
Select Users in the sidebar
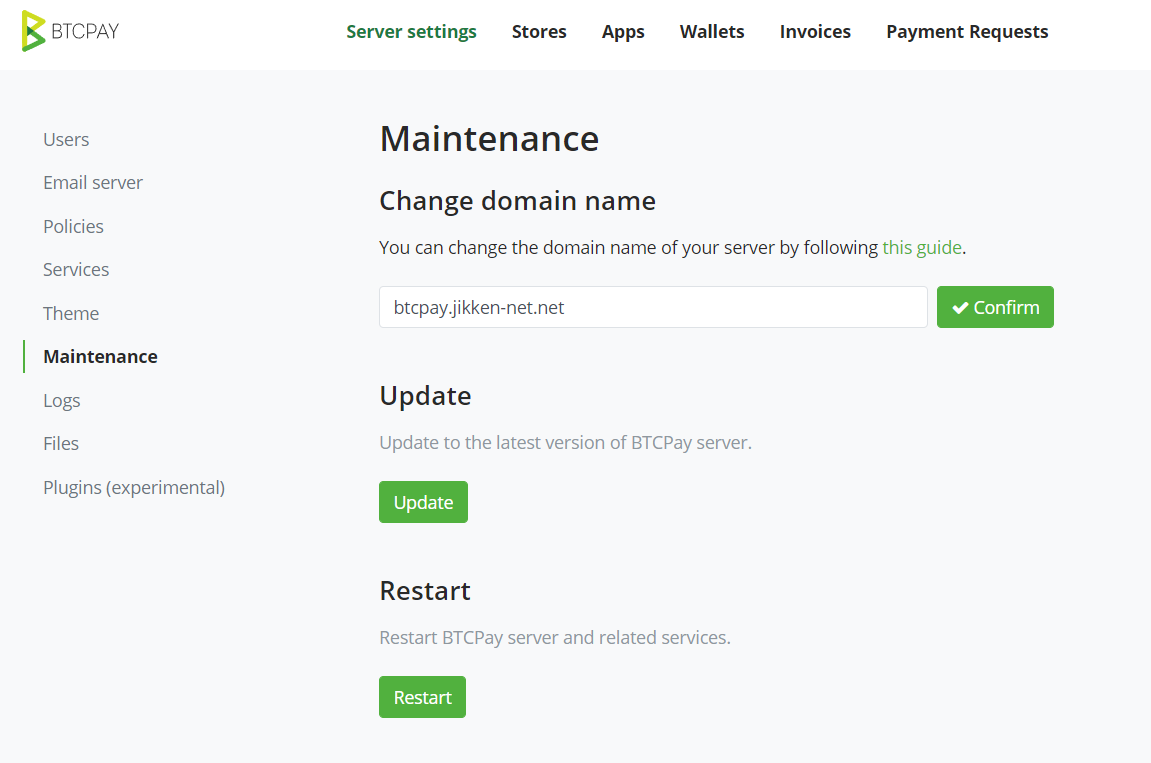coord(66,140)
